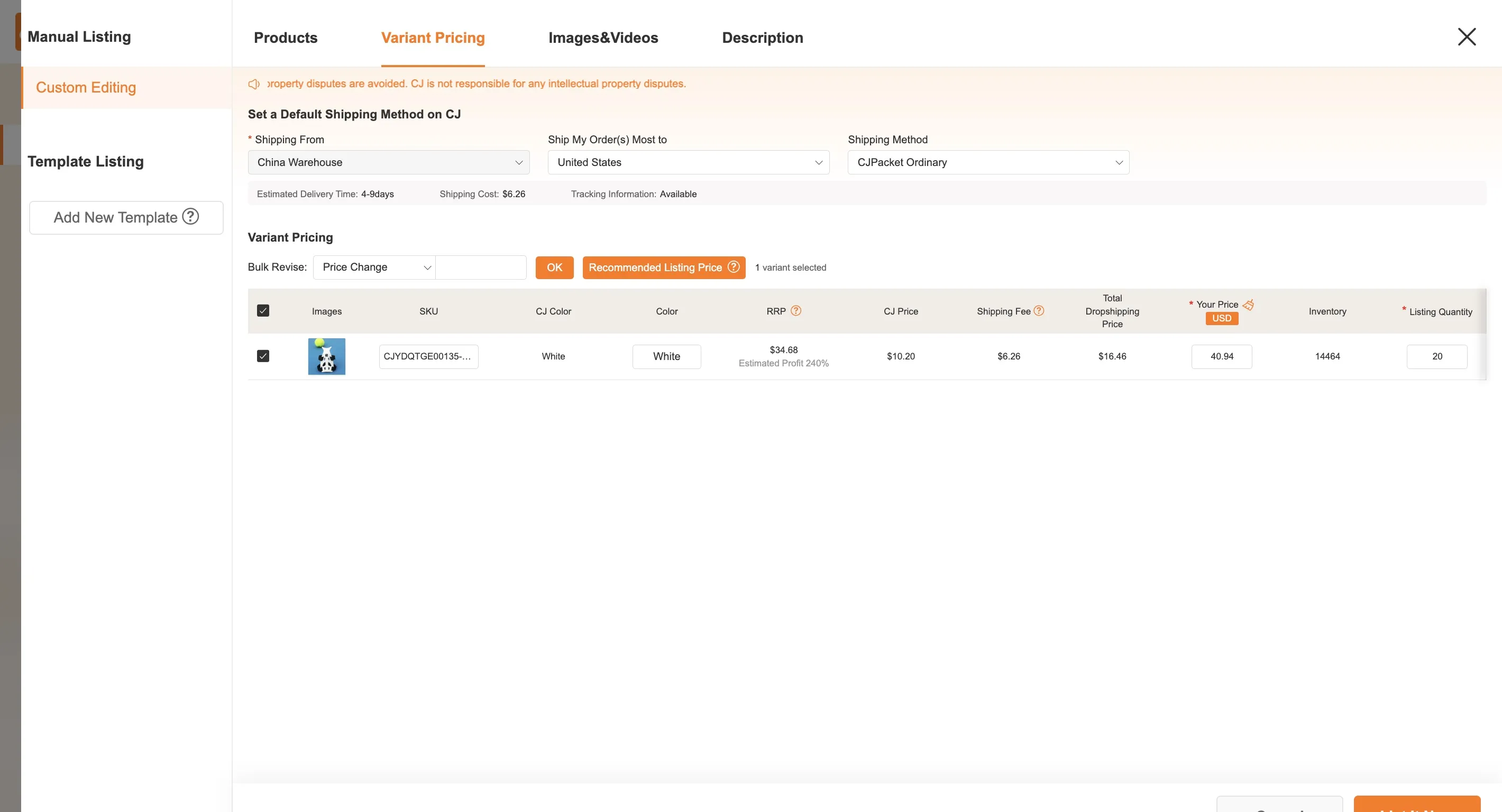The width and height of the screenshot is (1502, 812).
Task: Click the bulk revise value input field
Action: 481,267
